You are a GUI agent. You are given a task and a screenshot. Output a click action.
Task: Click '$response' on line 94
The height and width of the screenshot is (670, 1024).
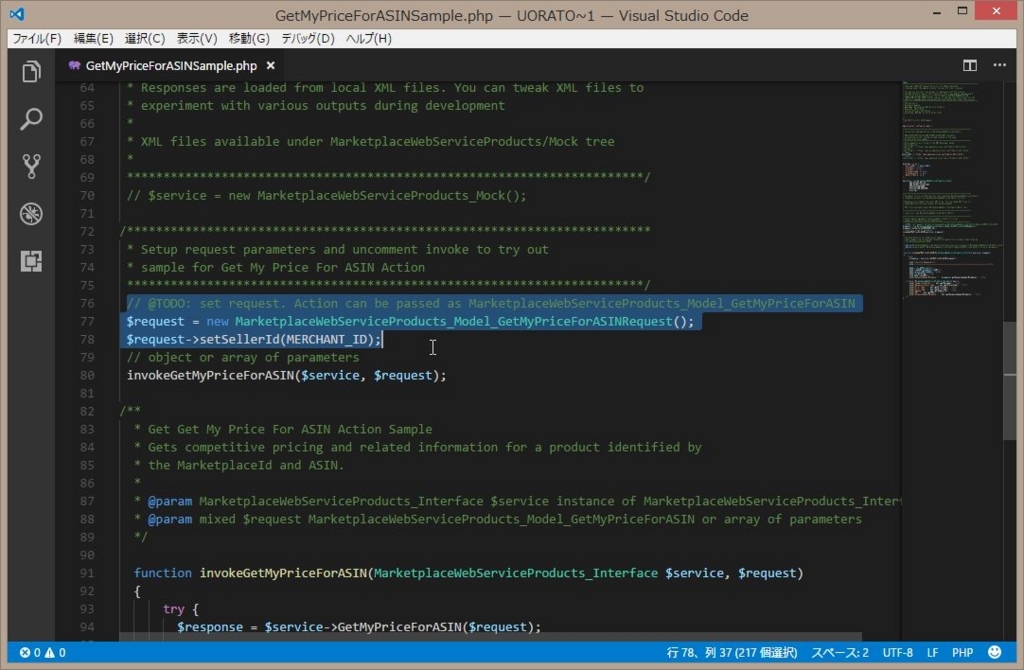tap(210, 627)
